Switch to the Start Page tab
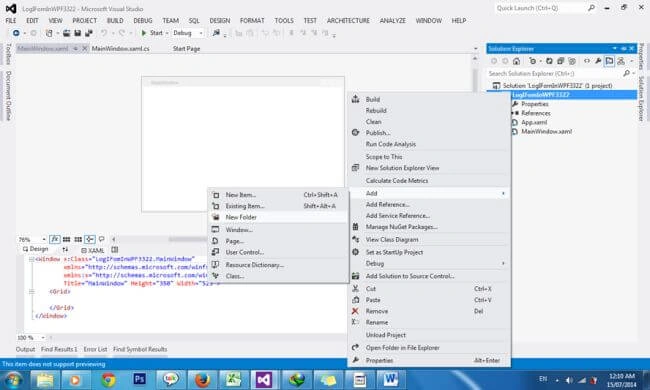 [186, 48]
